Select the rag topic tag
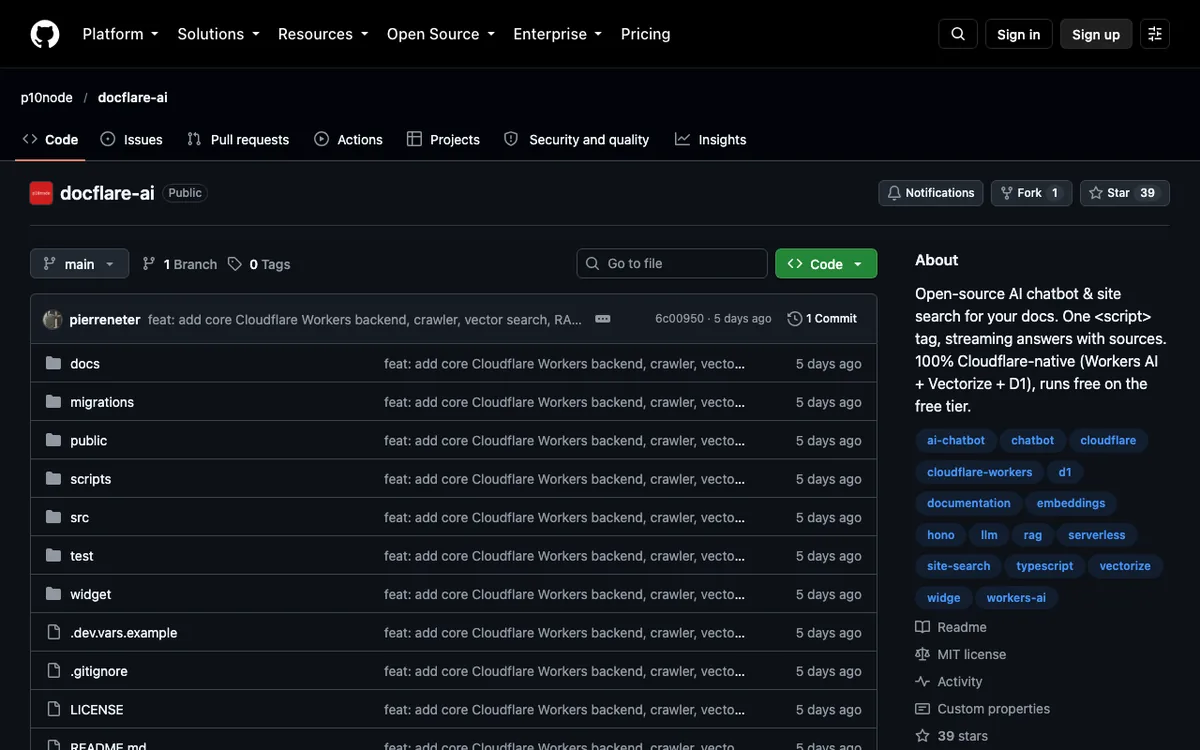The width and height of the screenshot is (1200, 750). 1033,535
